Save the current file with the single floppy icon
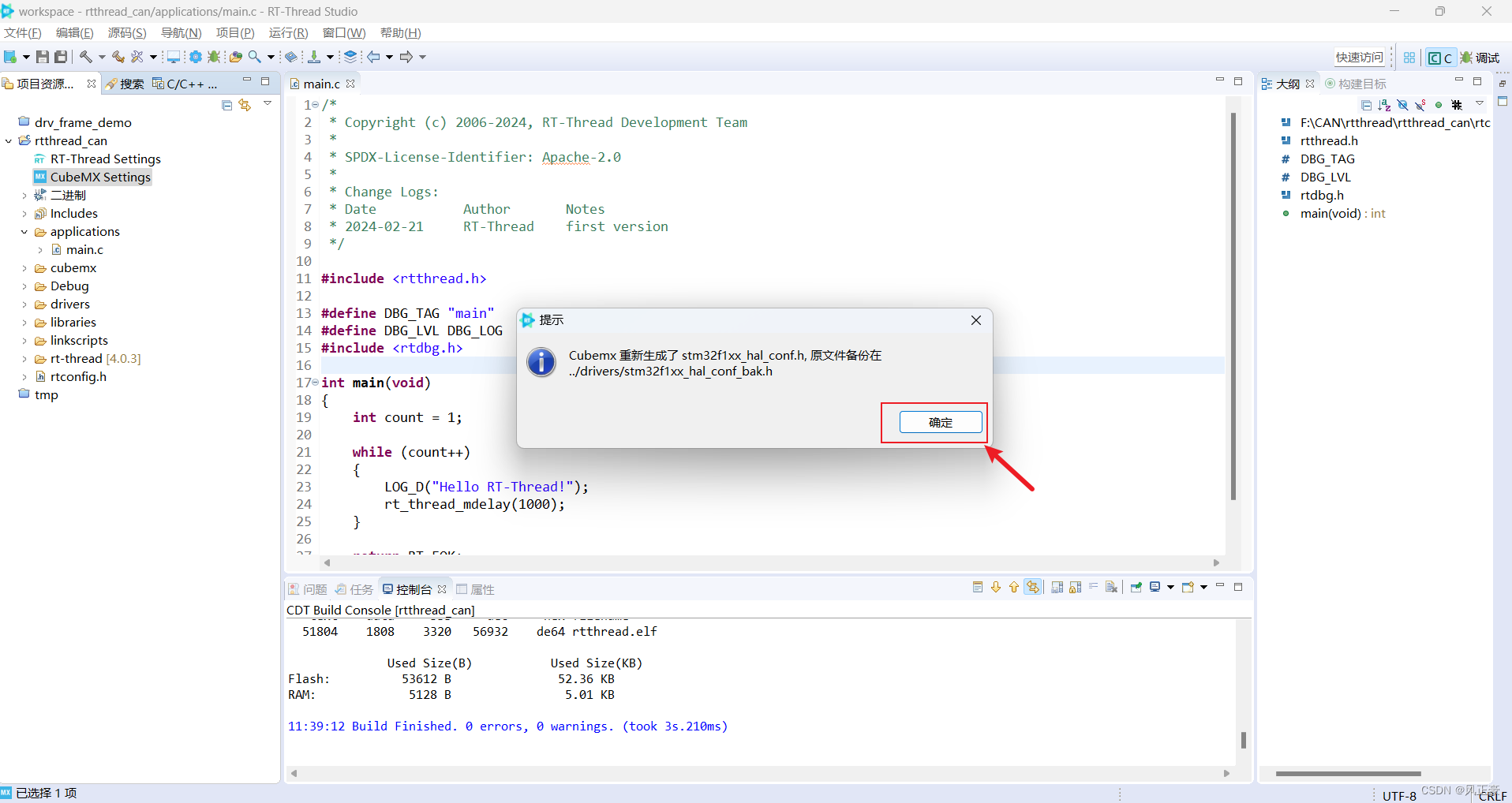1512x803 pixels. click(43, 57)
